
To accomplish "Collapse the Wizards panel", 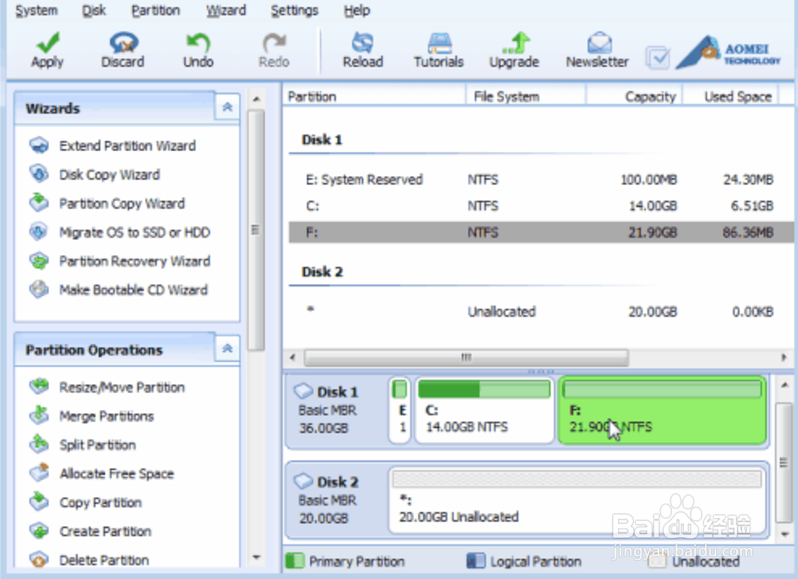I will click(227, 107).
